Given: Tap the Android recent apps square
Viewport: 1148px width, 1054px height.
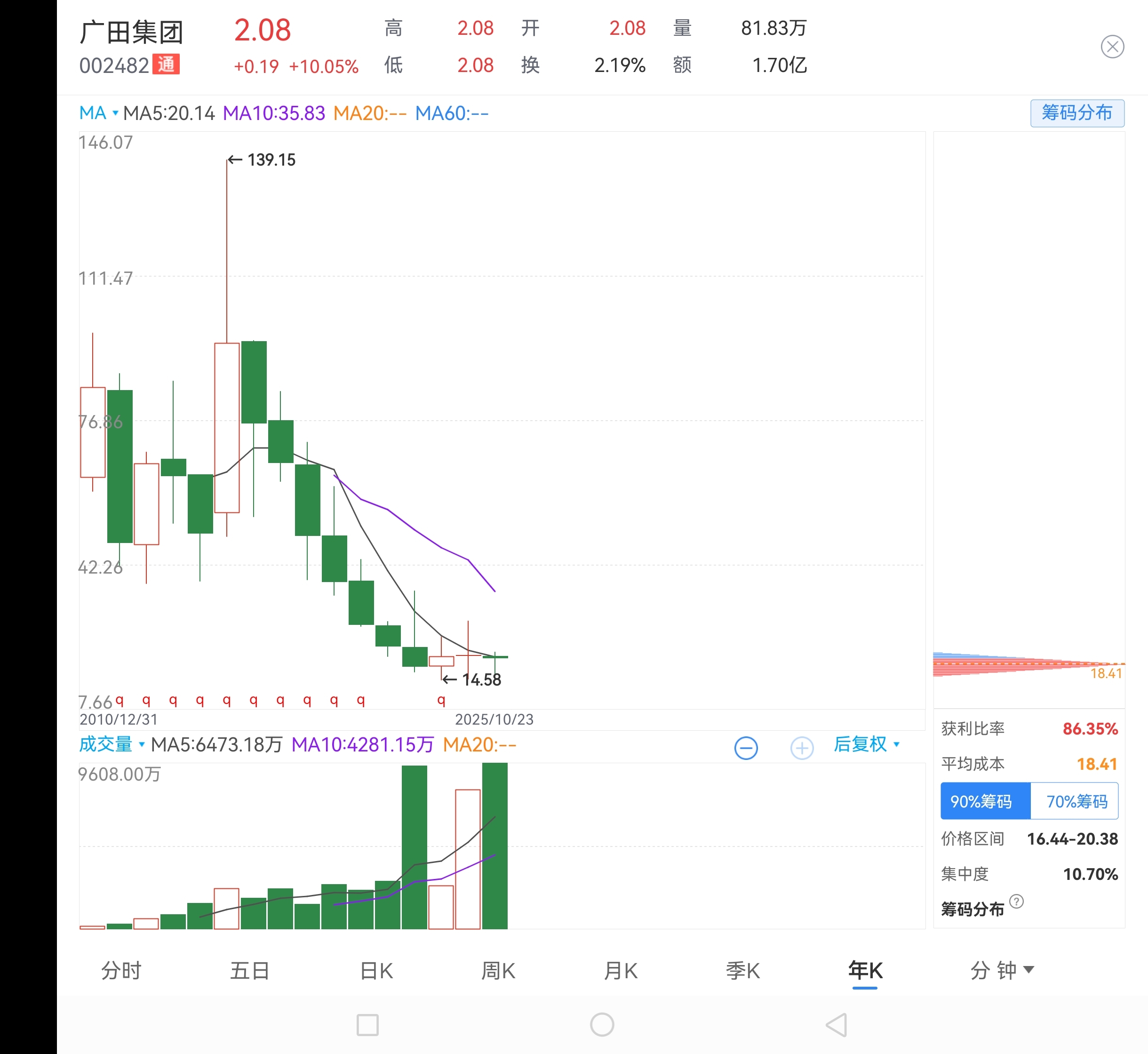Looking at the screenshot, I should coord(367,1025).
